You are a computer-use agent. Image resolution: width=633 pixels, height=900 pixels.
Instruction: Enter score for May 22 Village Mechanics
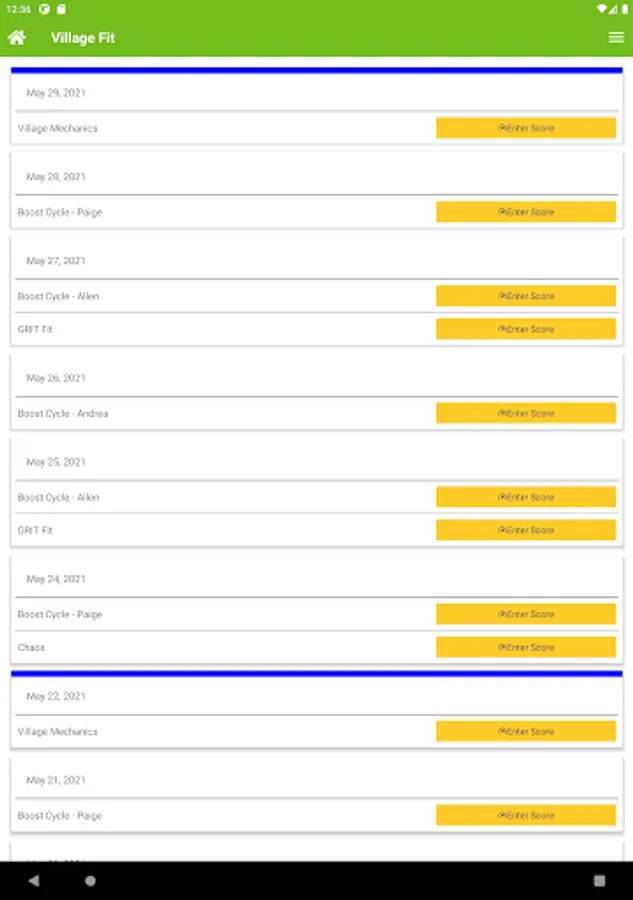(525, 731)
